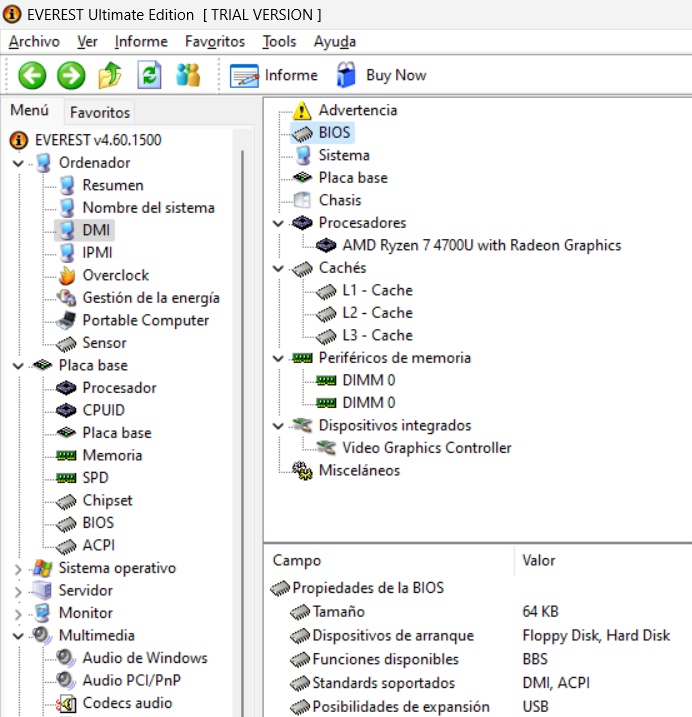
Task: Select Placa base in the DMI list
Action: coord(353,178)
